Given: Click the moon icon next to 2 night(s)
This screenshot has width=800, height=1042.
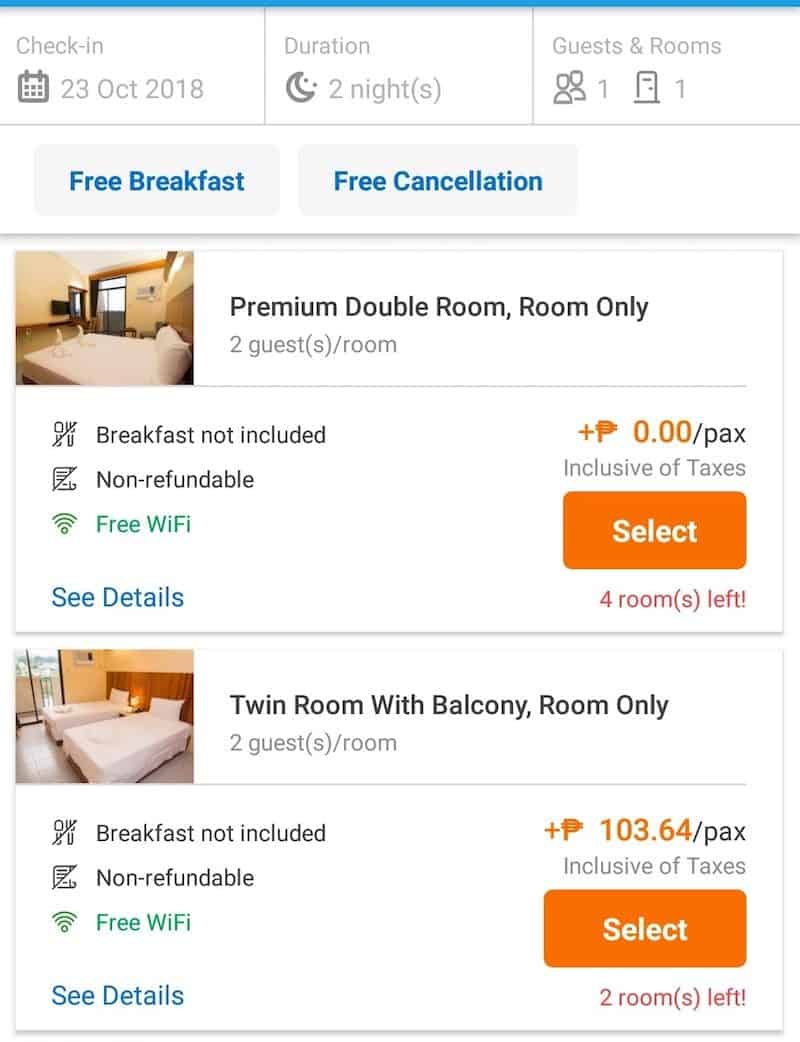Looking at the screenshot, I should 300,89.
